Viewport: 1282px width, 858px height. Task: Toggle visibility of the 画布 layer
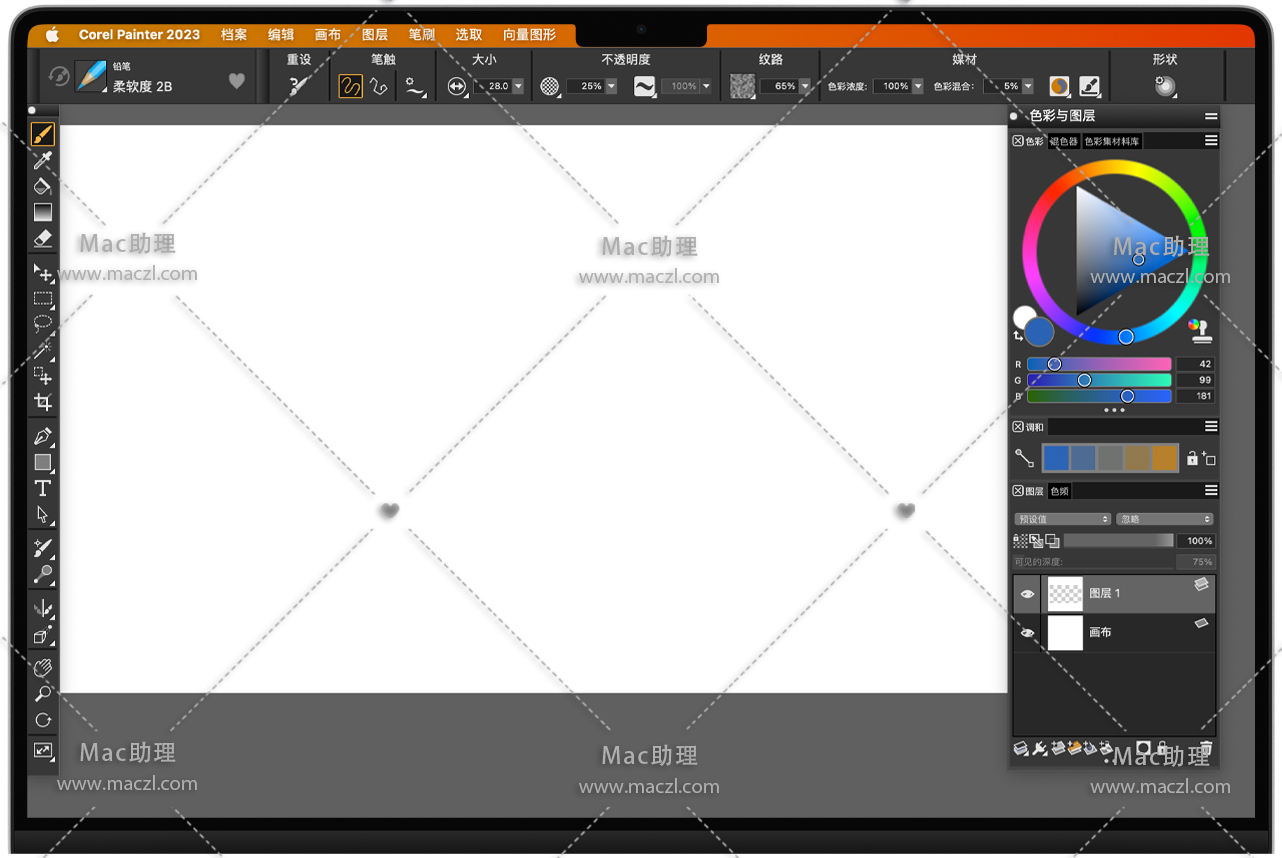click(1027, 633)
